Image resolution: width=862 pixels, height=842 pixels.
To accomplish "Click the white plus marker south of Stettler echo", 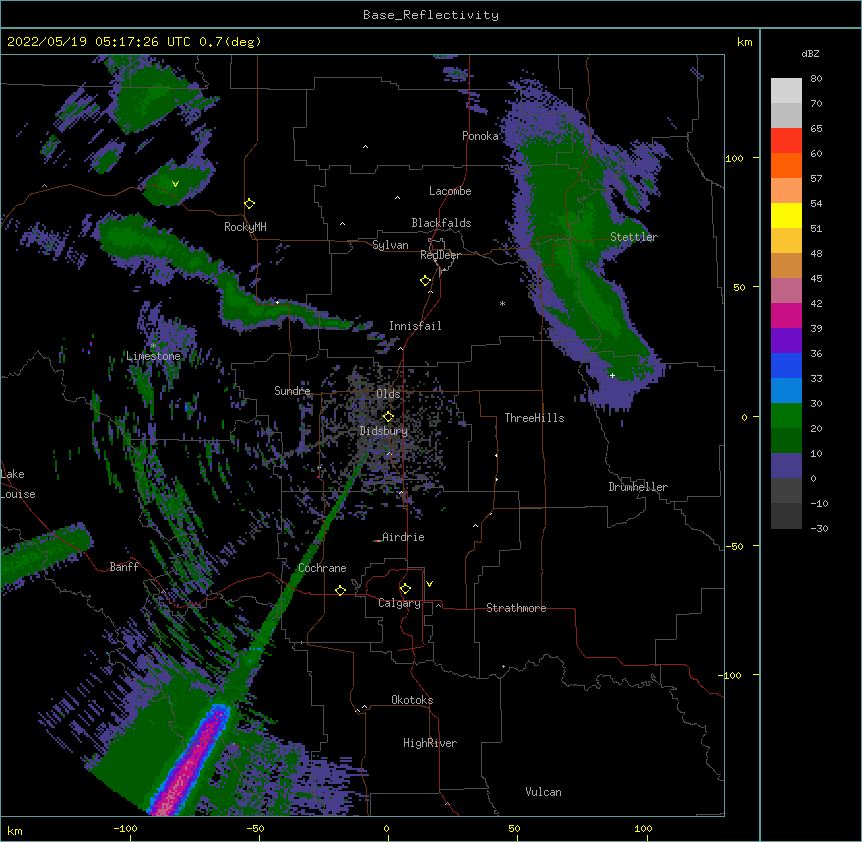I will point(612,375).
